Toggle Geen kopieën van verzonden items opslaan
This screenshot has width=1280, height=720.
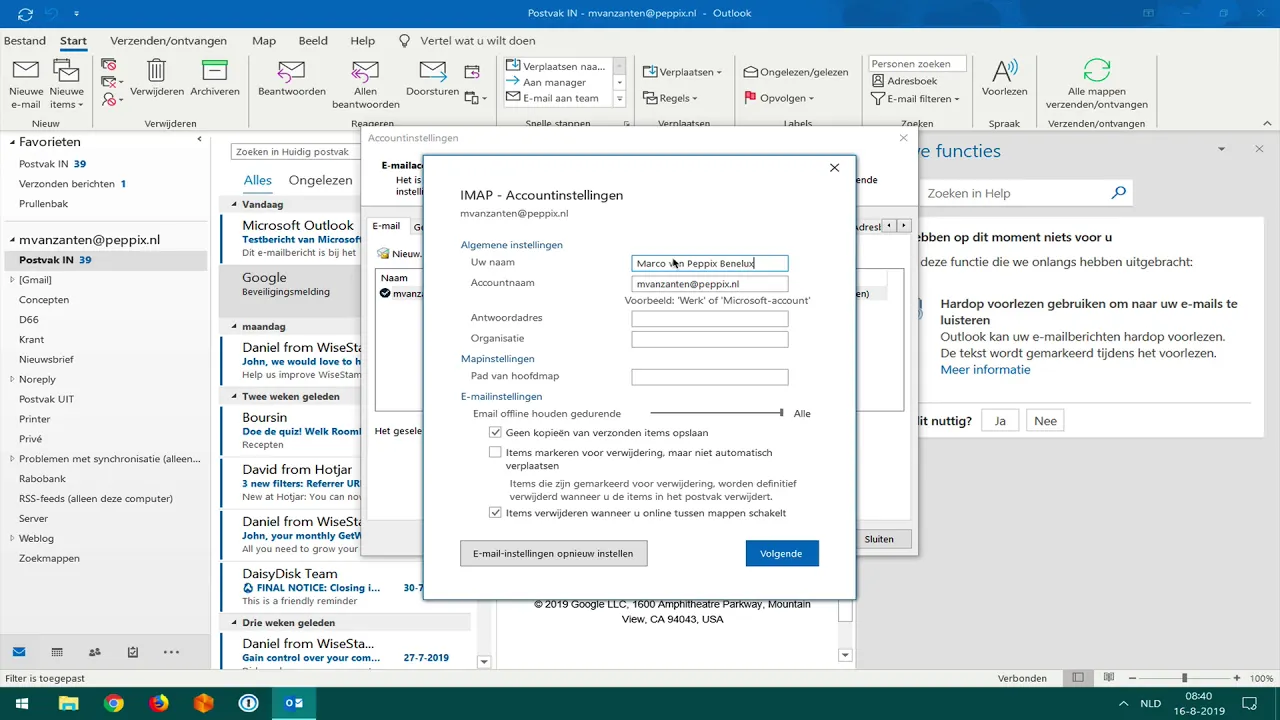click(495, 433)
